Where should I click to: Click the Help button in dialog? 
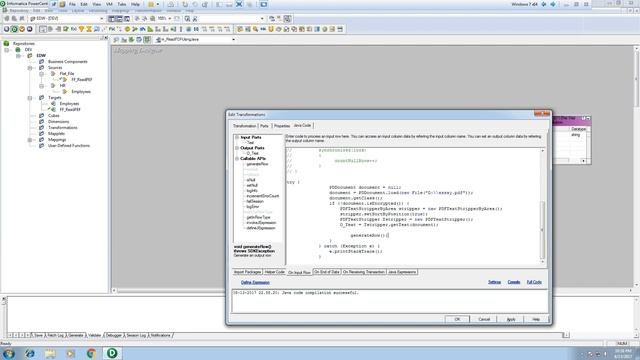(x=536, y=319)
